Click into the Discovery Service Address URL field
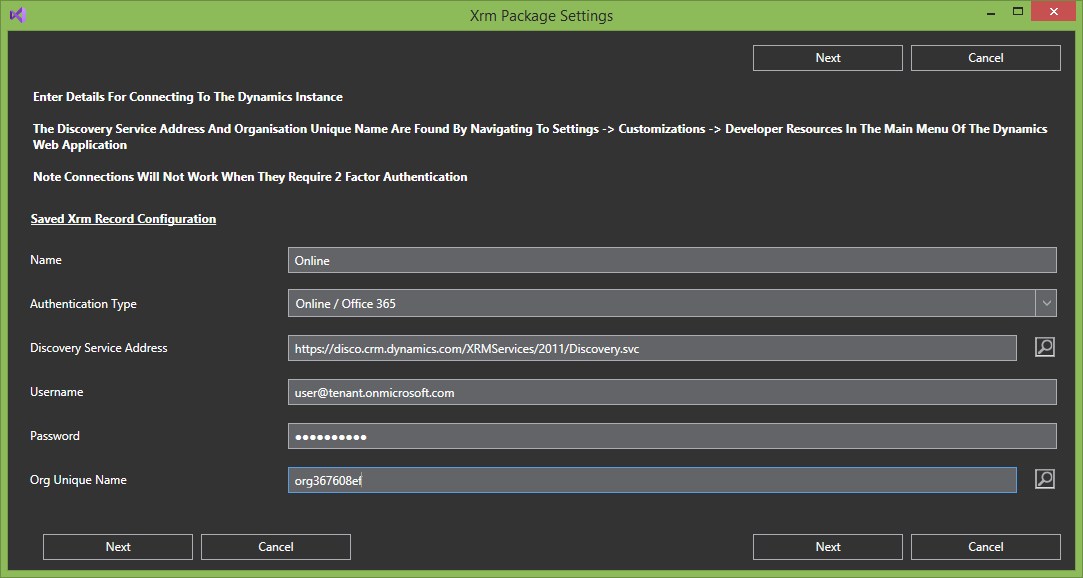Screen dimensions: 1083x578 651,348
